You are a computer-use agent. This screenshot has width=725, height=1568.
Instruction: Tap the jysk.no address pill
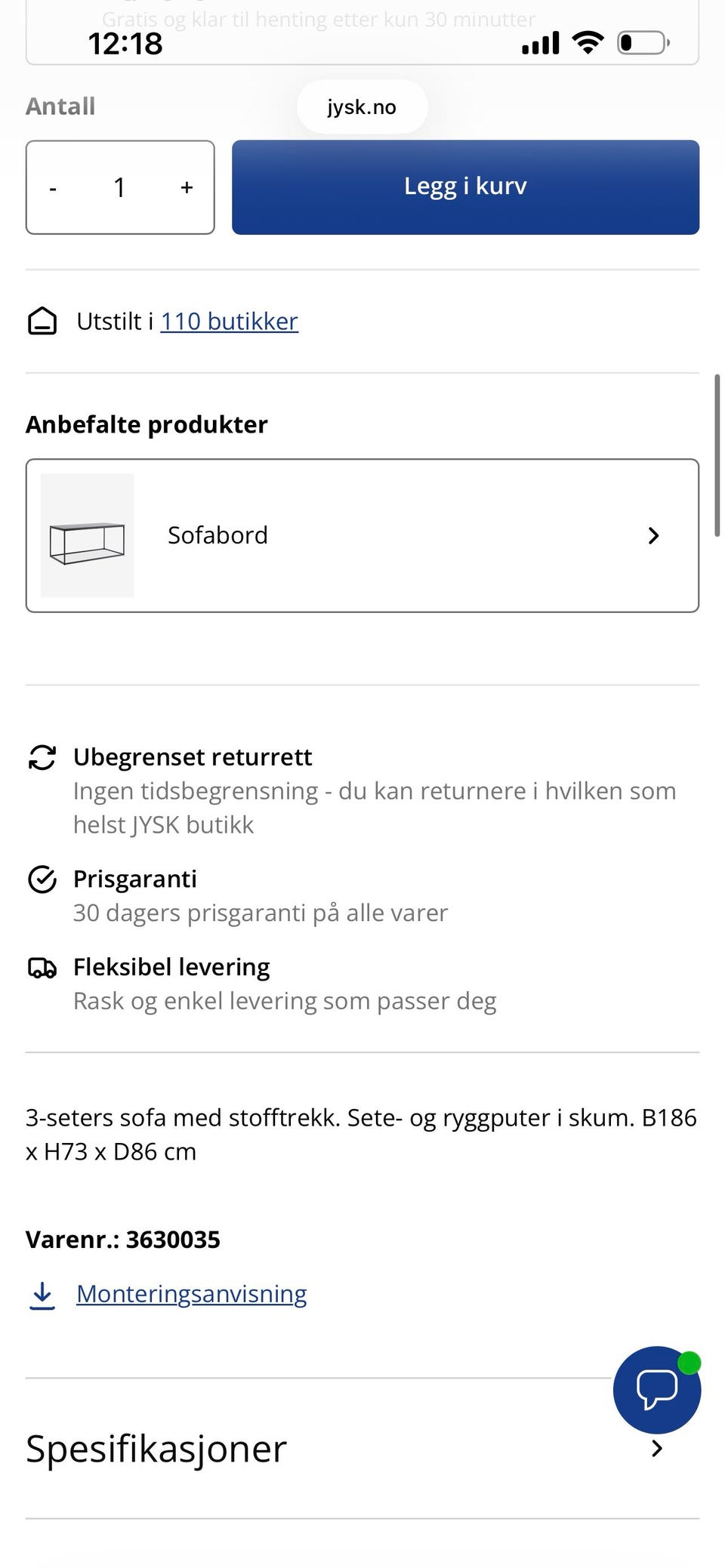362,107
